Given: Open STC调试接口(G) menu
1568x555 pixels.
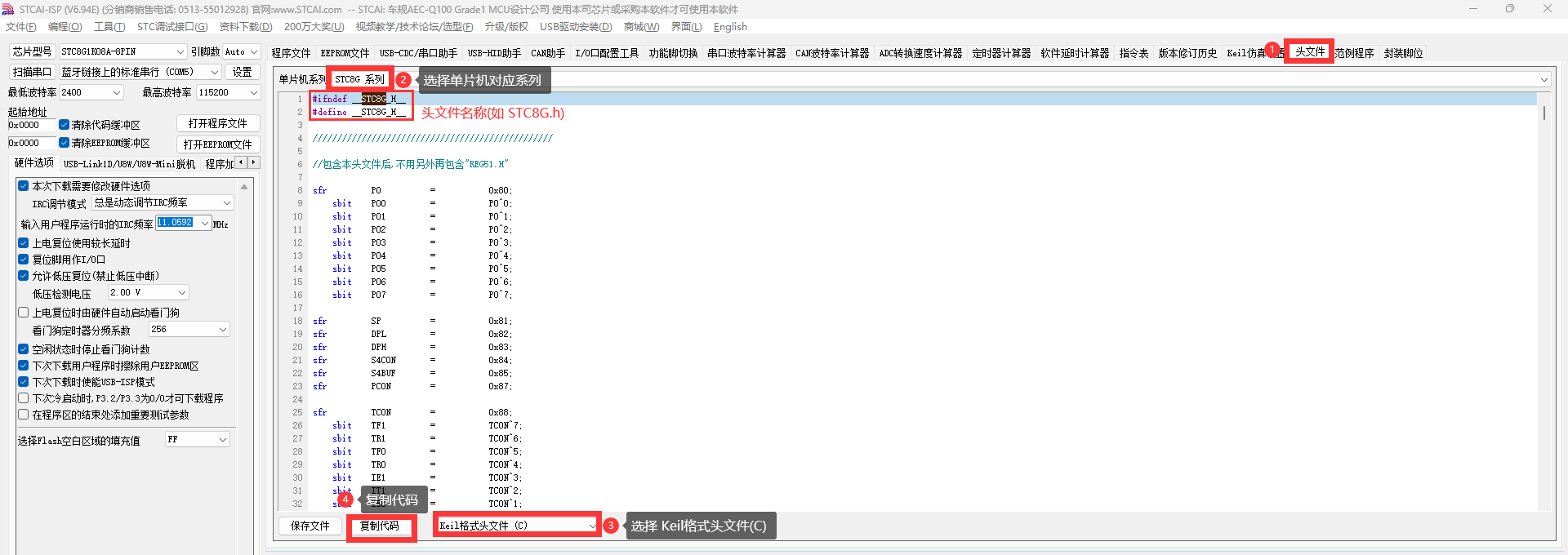Looking at the screenshot, I should pos(172,27).
